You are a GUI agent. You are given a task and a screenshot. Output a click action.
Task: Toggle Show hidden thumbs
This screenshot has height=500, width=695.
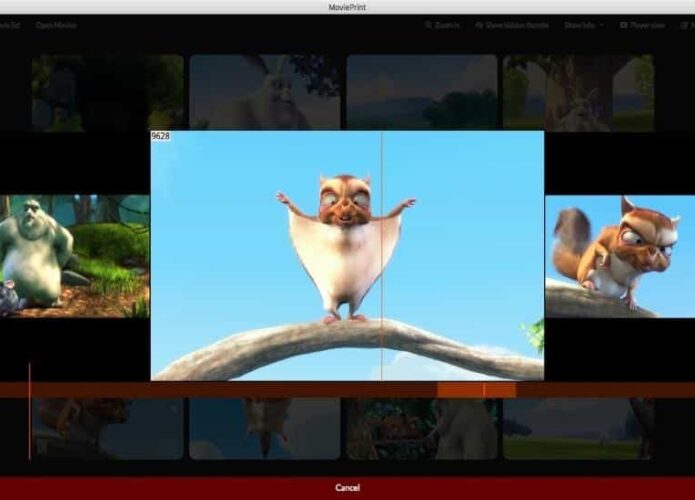pos(512,25)
